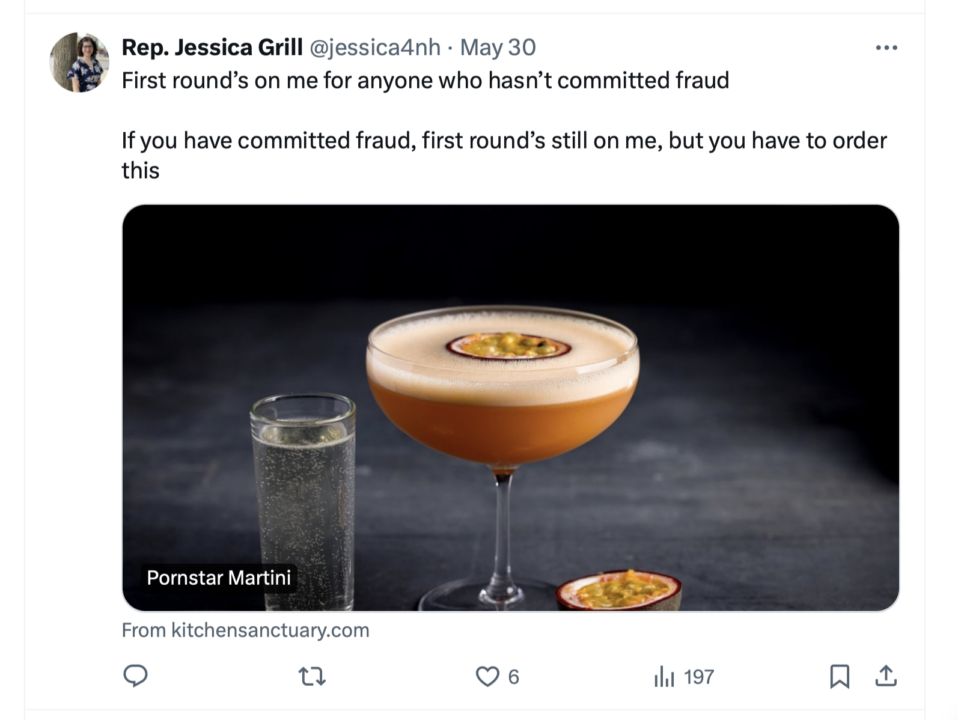Bookmark this post
Screen dimensions: 958x720
(x=839, y=677)
